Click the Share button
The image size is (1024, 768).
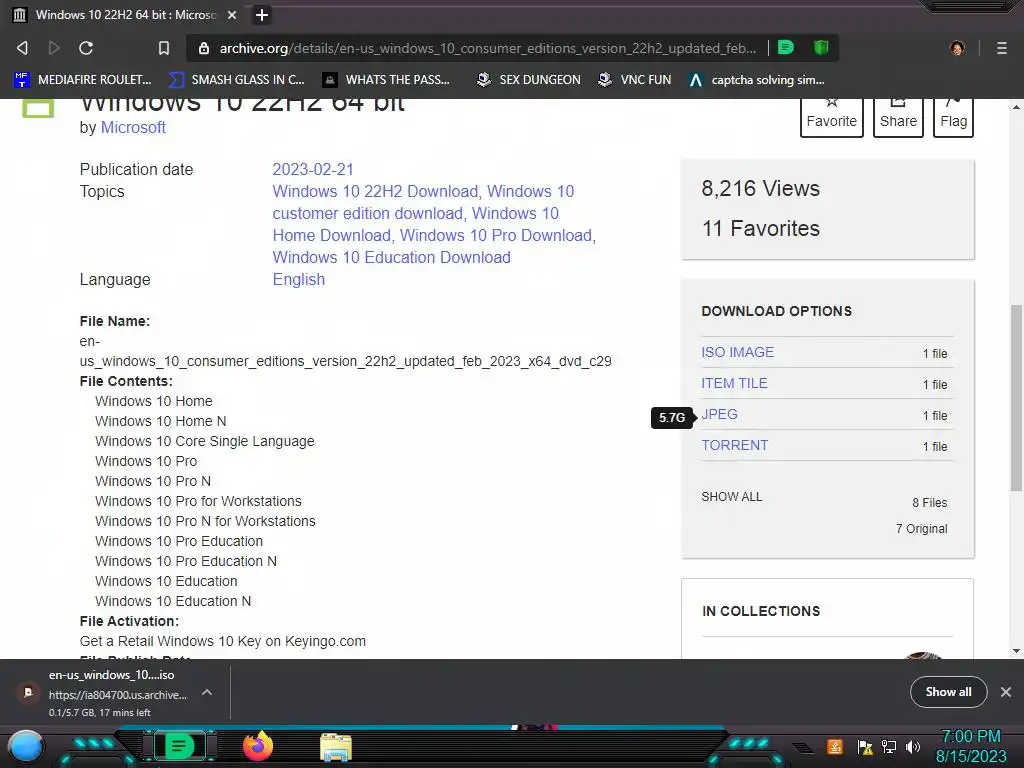coord(898,117)
